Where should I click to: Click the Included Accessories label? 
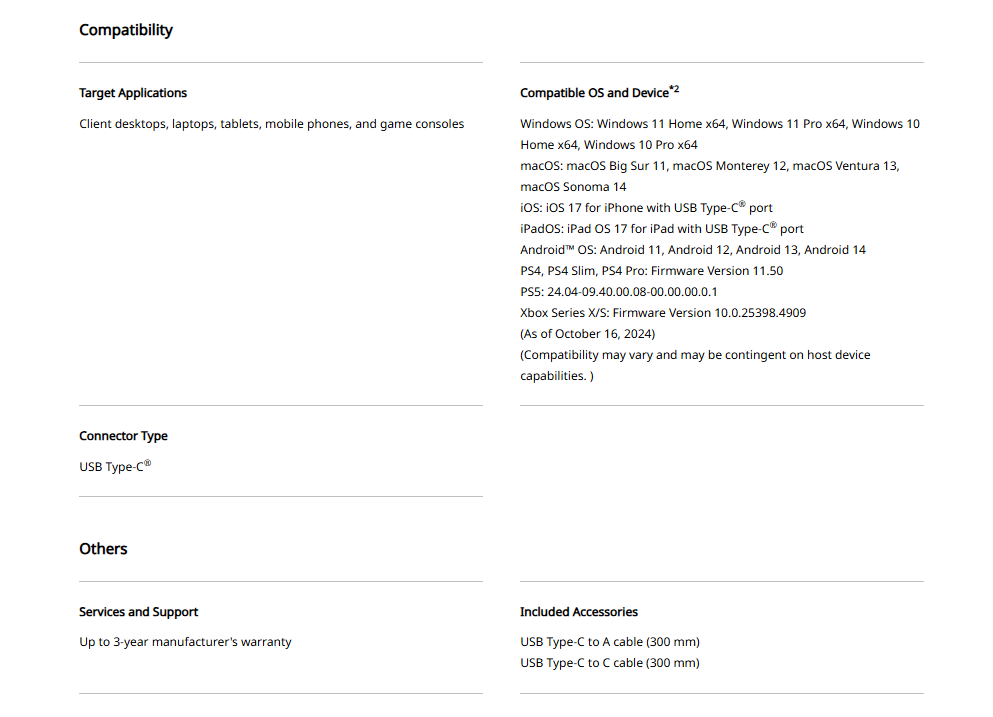[x=578, y=612]
